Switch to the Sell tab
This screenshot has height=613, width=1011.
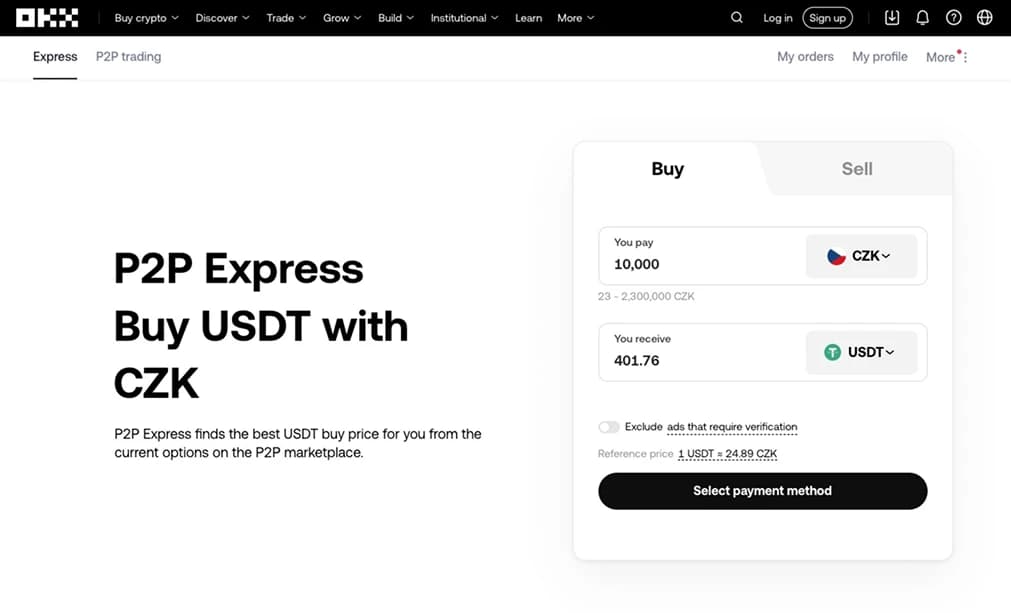tap(857, 169)
